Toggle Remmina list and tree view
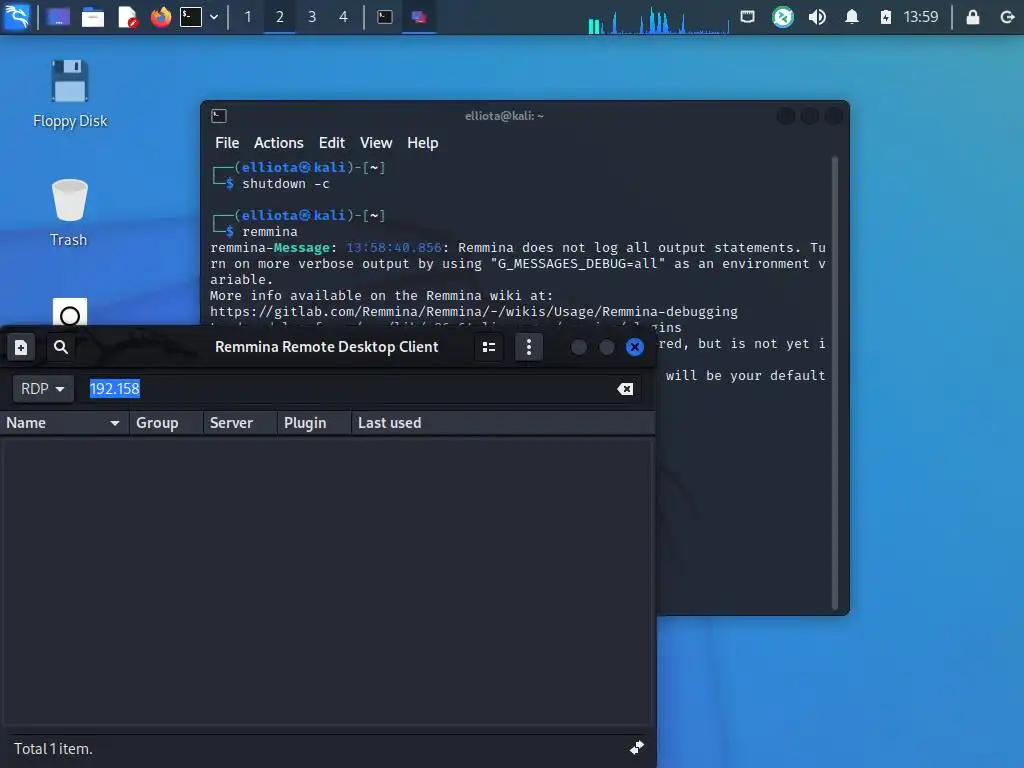Screen dimensions: 1024x768 (488, 347)
